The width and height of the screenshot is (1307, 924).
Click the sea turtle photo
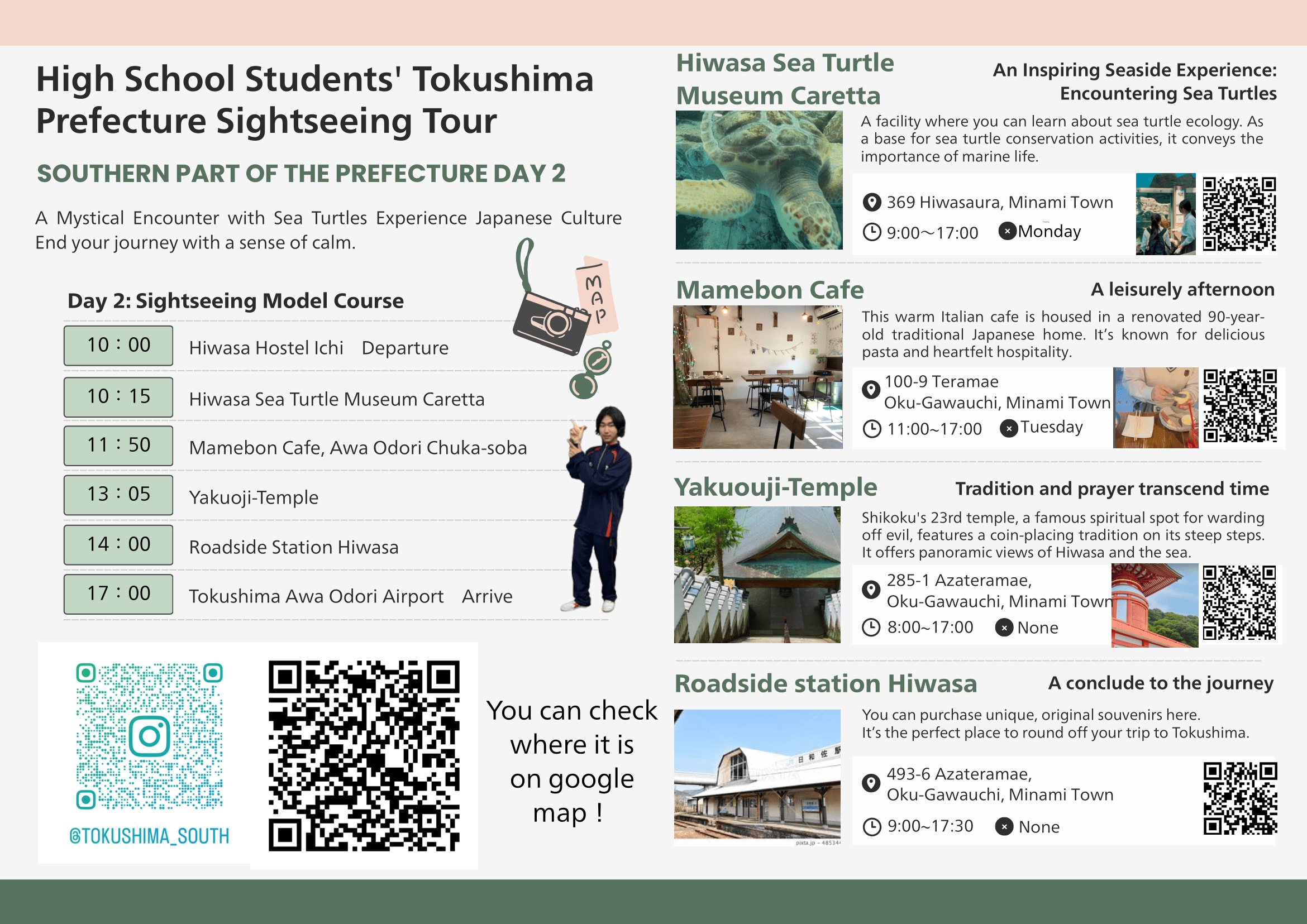pyautogui.click(x=759, y=180)
